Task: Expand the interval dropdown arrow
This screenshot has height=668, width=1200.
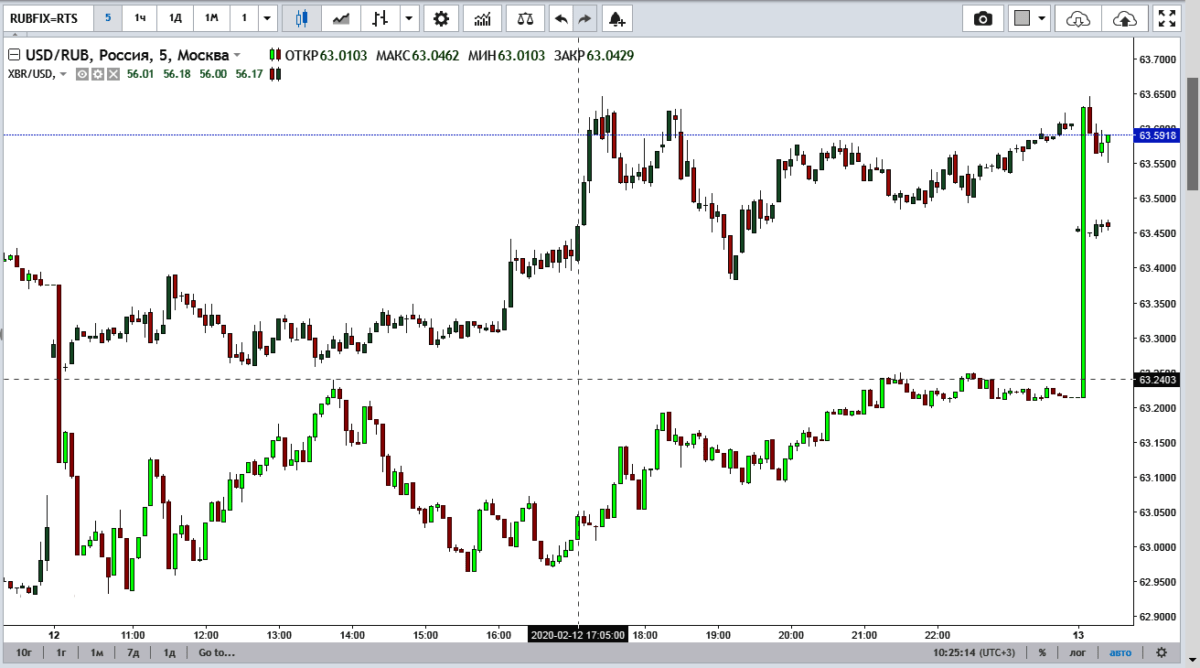Action: pyautogui.click(x=266, y=18)
